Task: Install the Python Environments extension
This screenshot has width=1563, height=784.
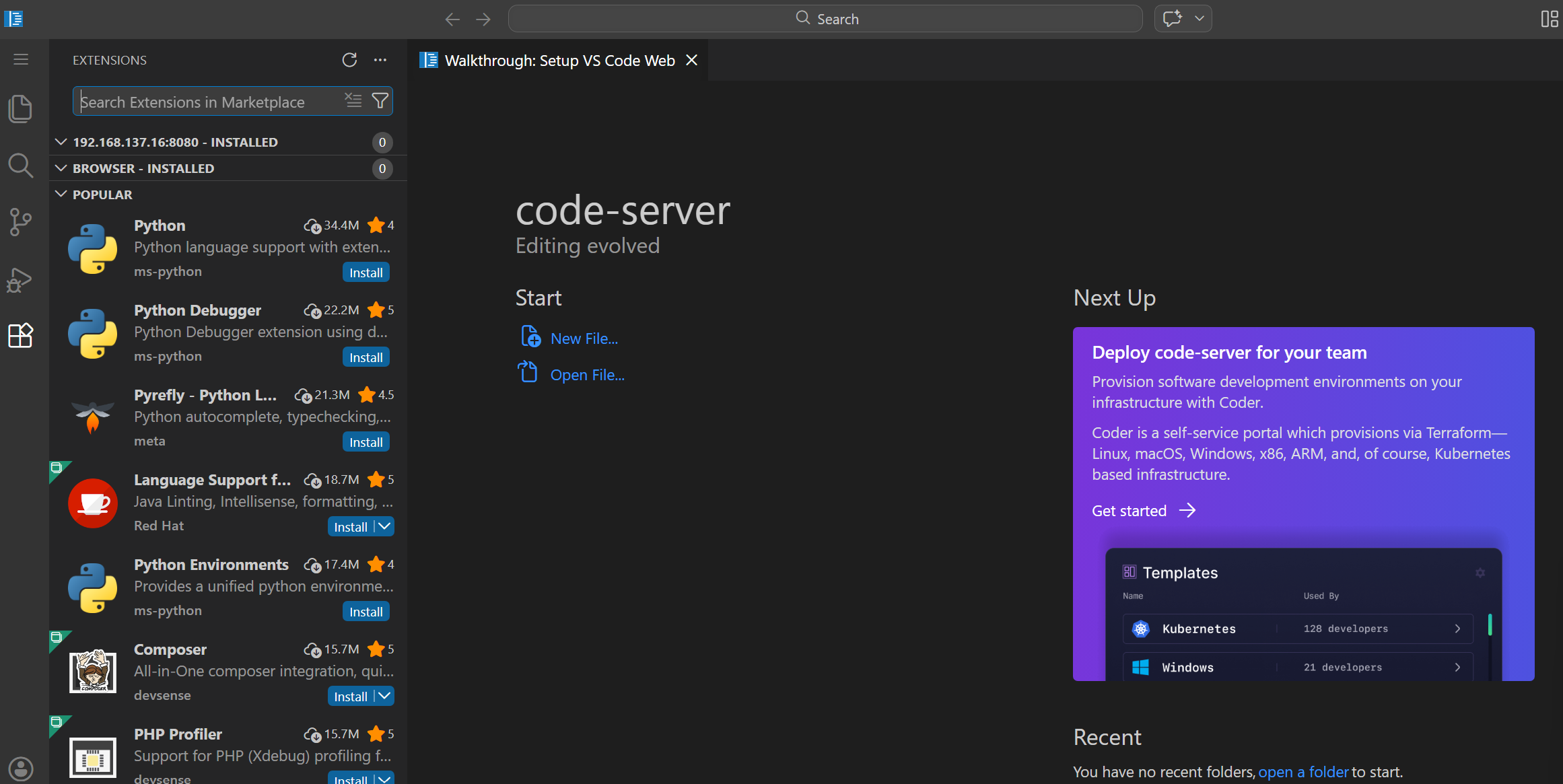Action: tap(366, 612)
